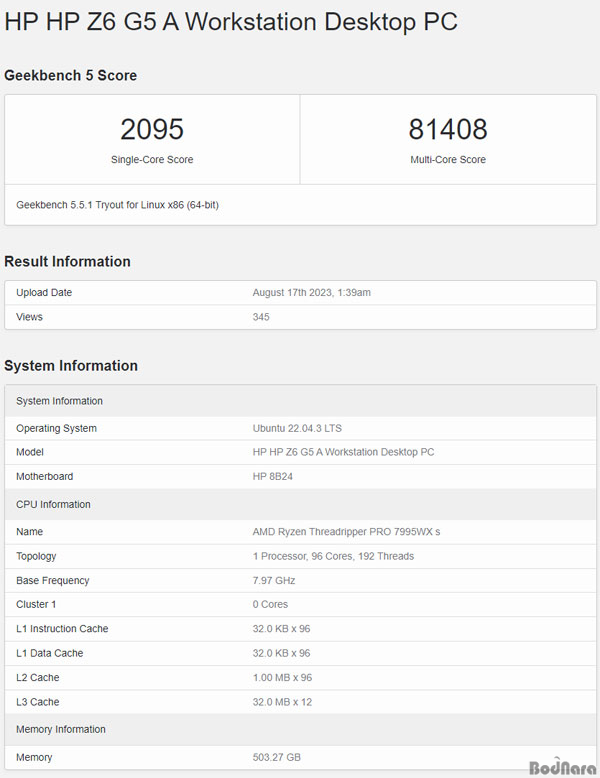Viewport: 600px width, 778px height.
Task: Click the Name row label
Action: click(x=29, y=532)
